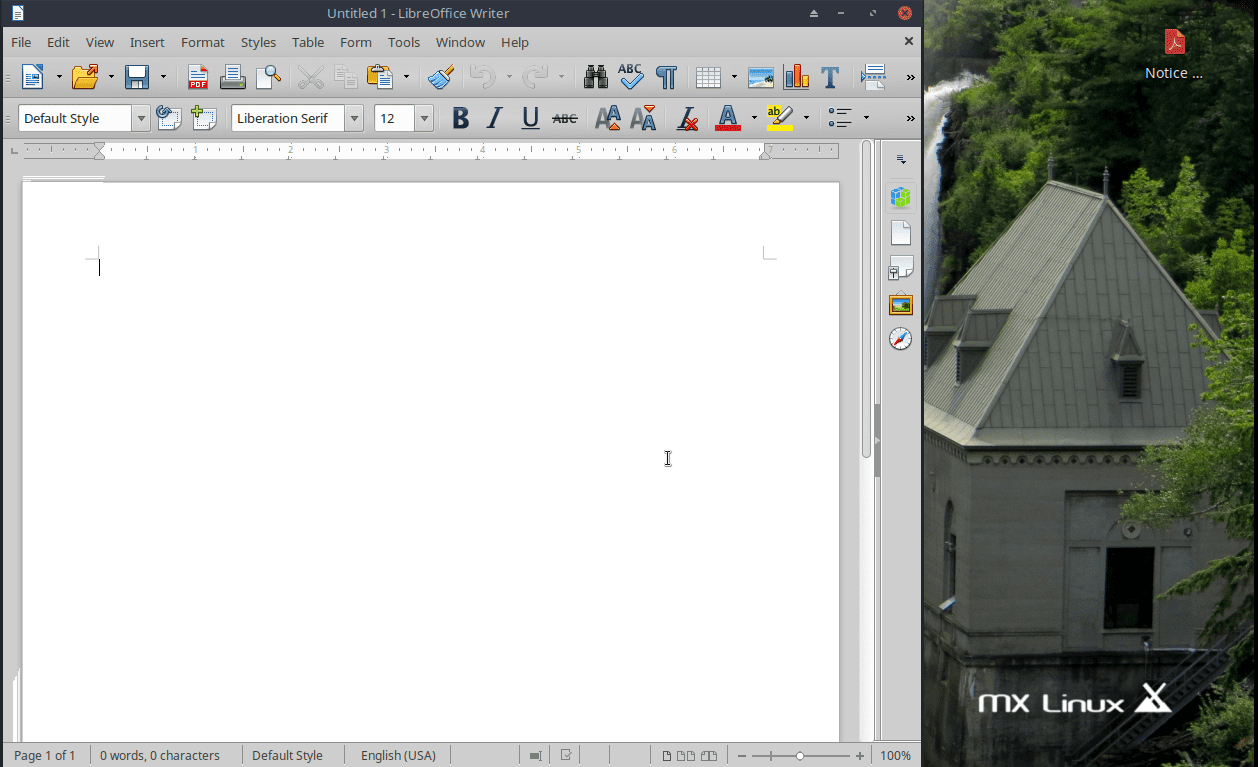Expand the Font Color dropdown arrow
Image resolution: width=1258 pixels, height=767 pixels.
tap(754, 118)
